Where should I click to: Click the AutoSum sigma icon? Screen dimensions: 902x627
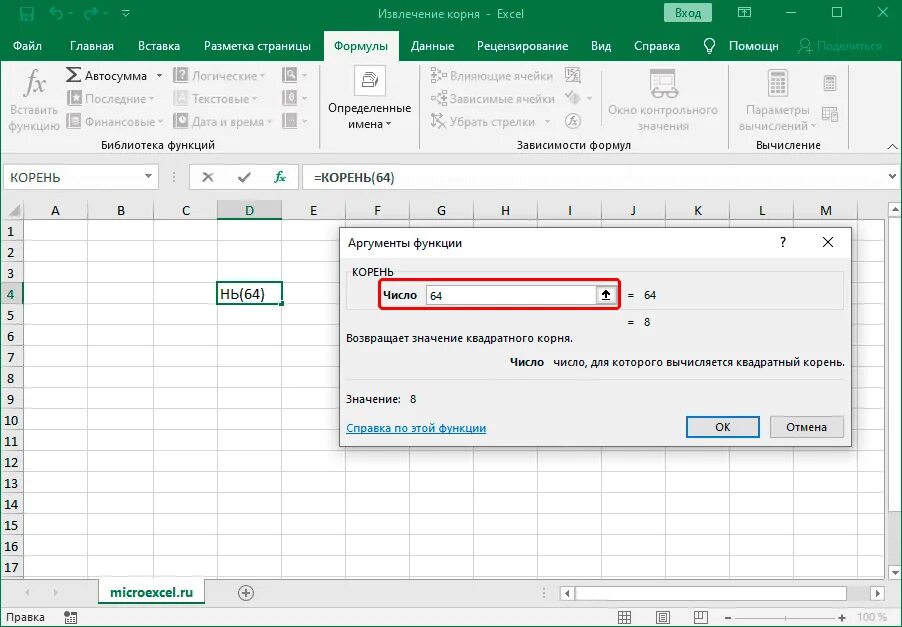click(73, 75)
